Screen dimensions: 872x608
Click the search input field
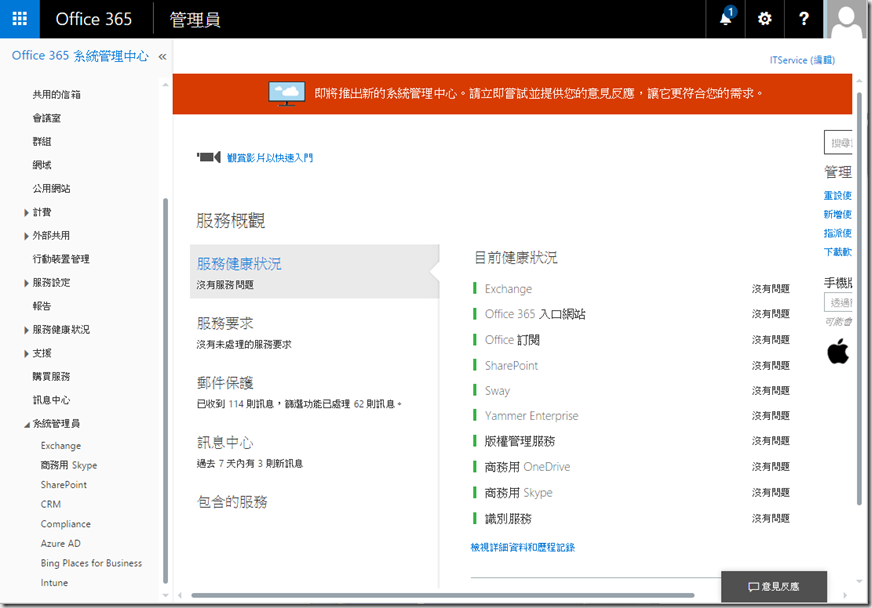tap(838, 142)
